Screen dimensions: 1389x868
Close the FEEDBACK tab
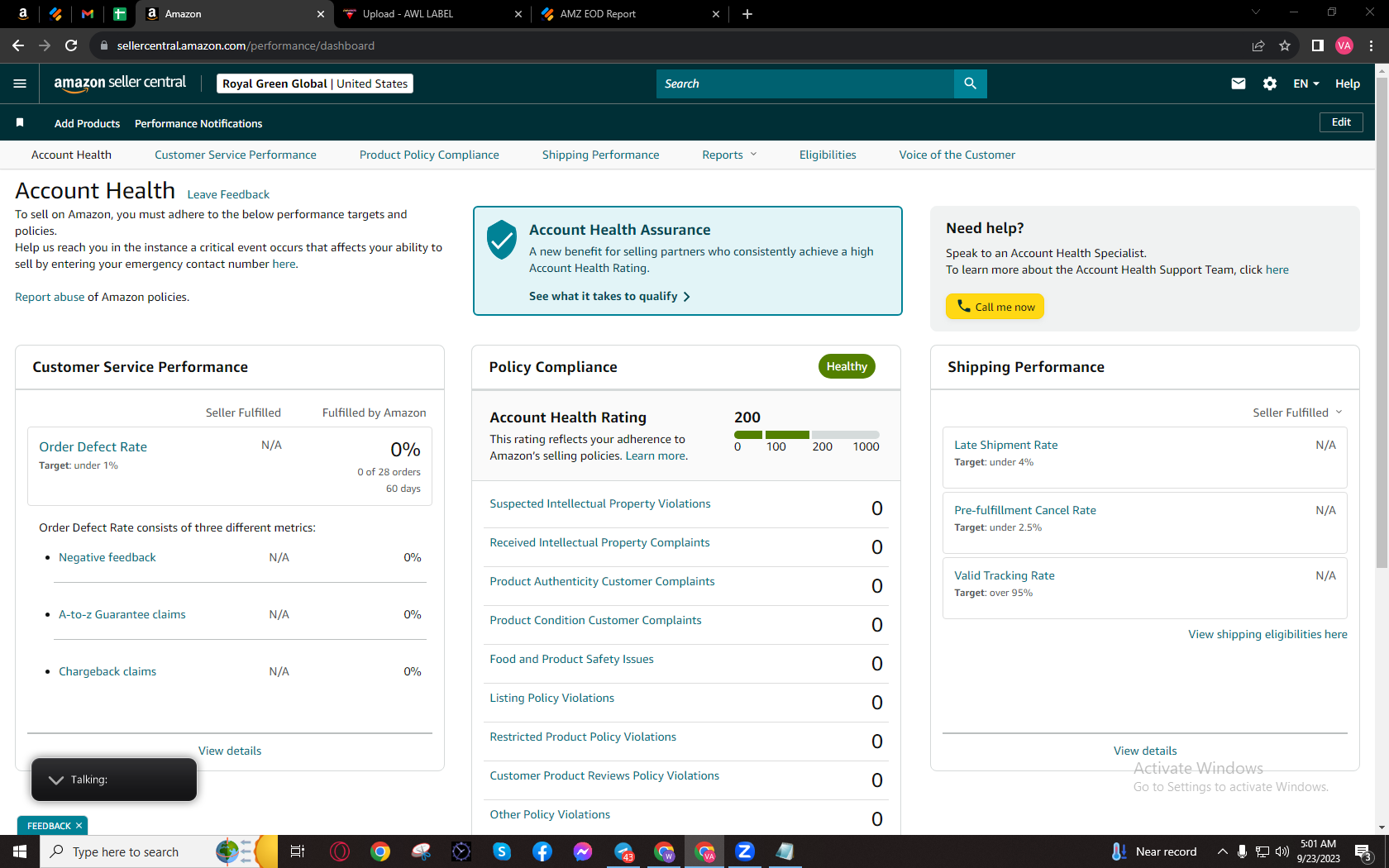coord(79,826)
